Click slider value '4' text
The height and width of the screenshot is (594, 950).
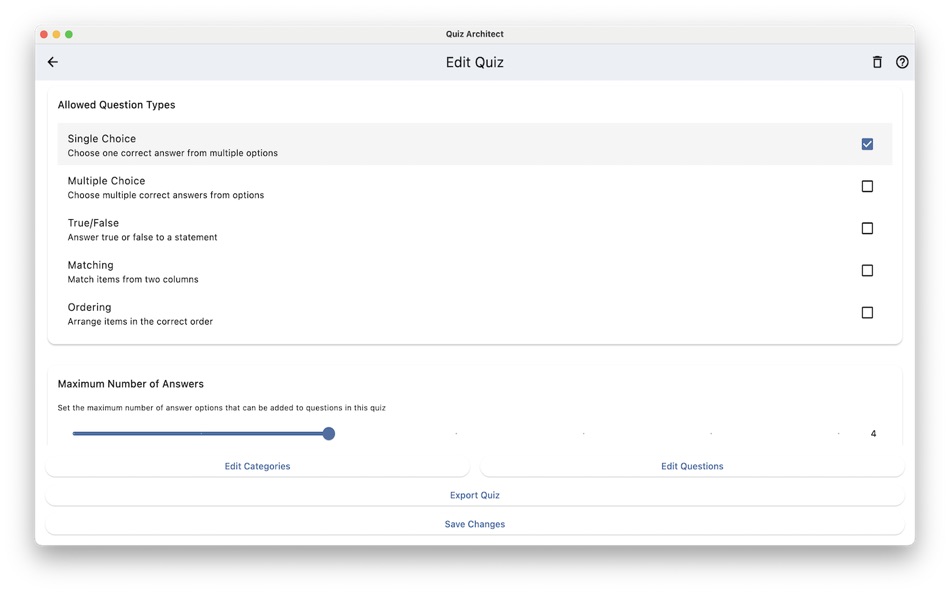[x=873, y=433]
